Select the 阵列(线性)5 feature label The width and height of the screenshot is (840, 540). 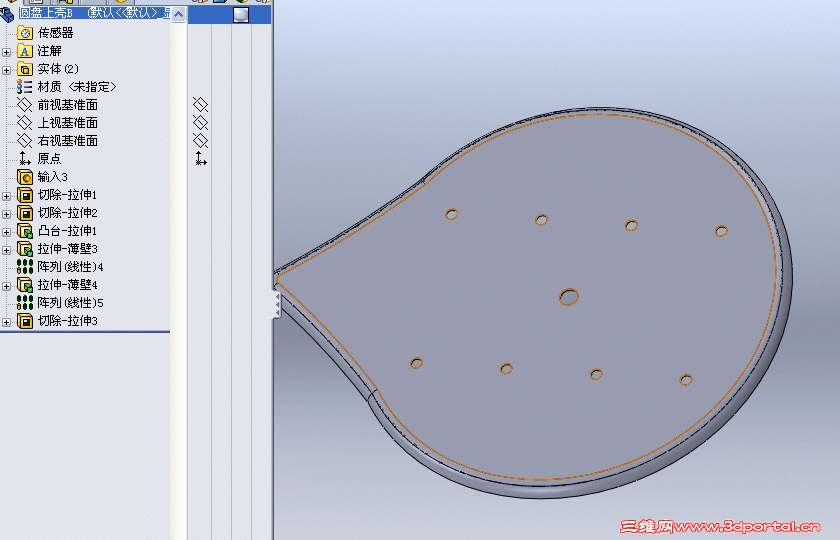pos(70,303)
